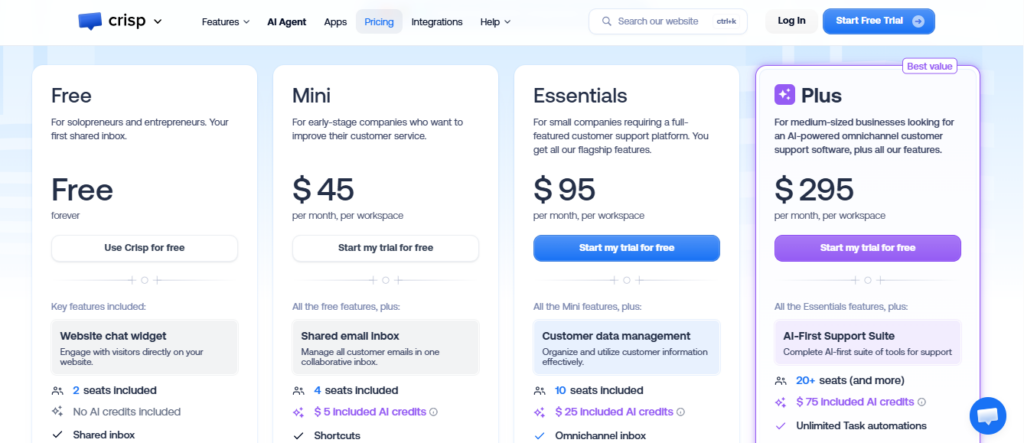Go to Integrations page

coord(437,22)
